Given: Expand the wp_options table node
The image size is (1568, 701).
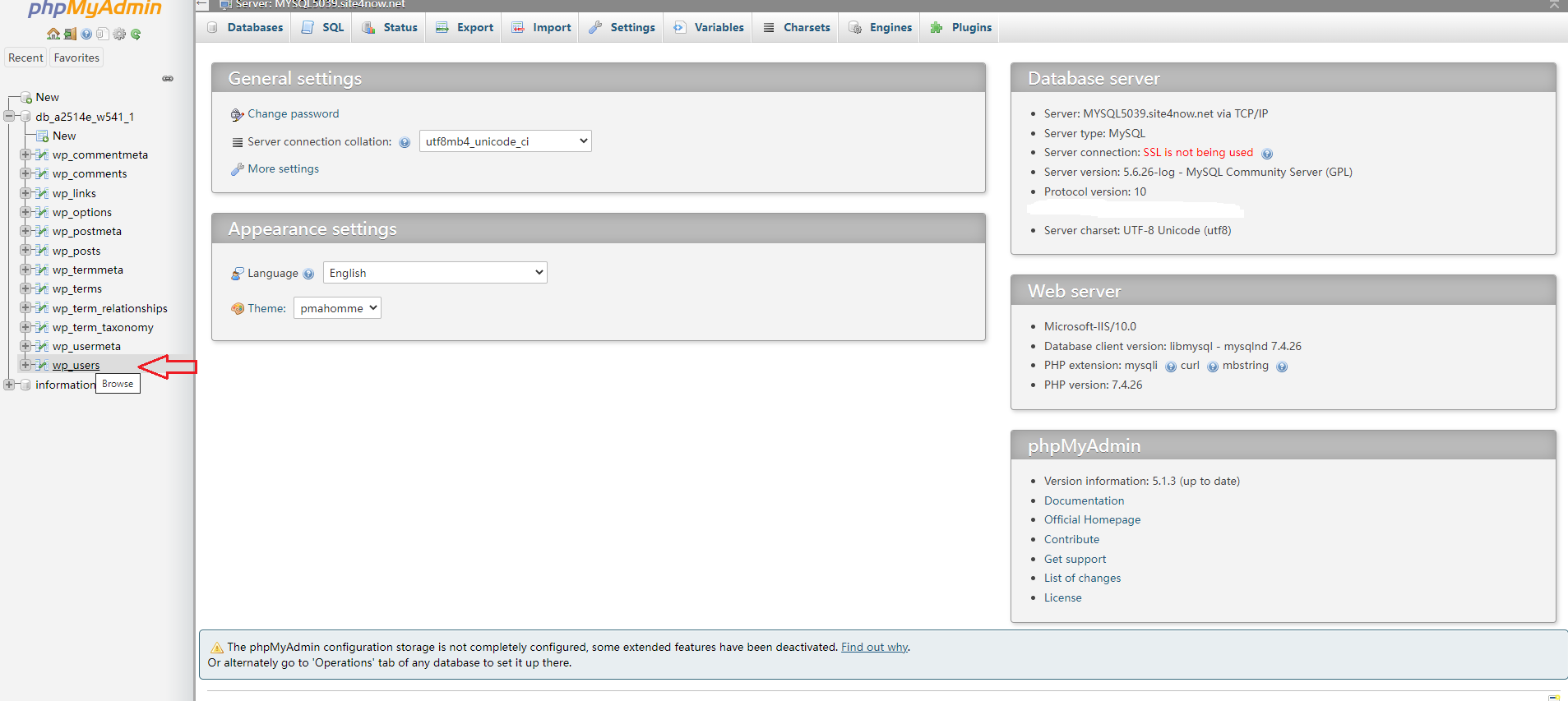Looking at the screenshot, I should click(25, 212).
